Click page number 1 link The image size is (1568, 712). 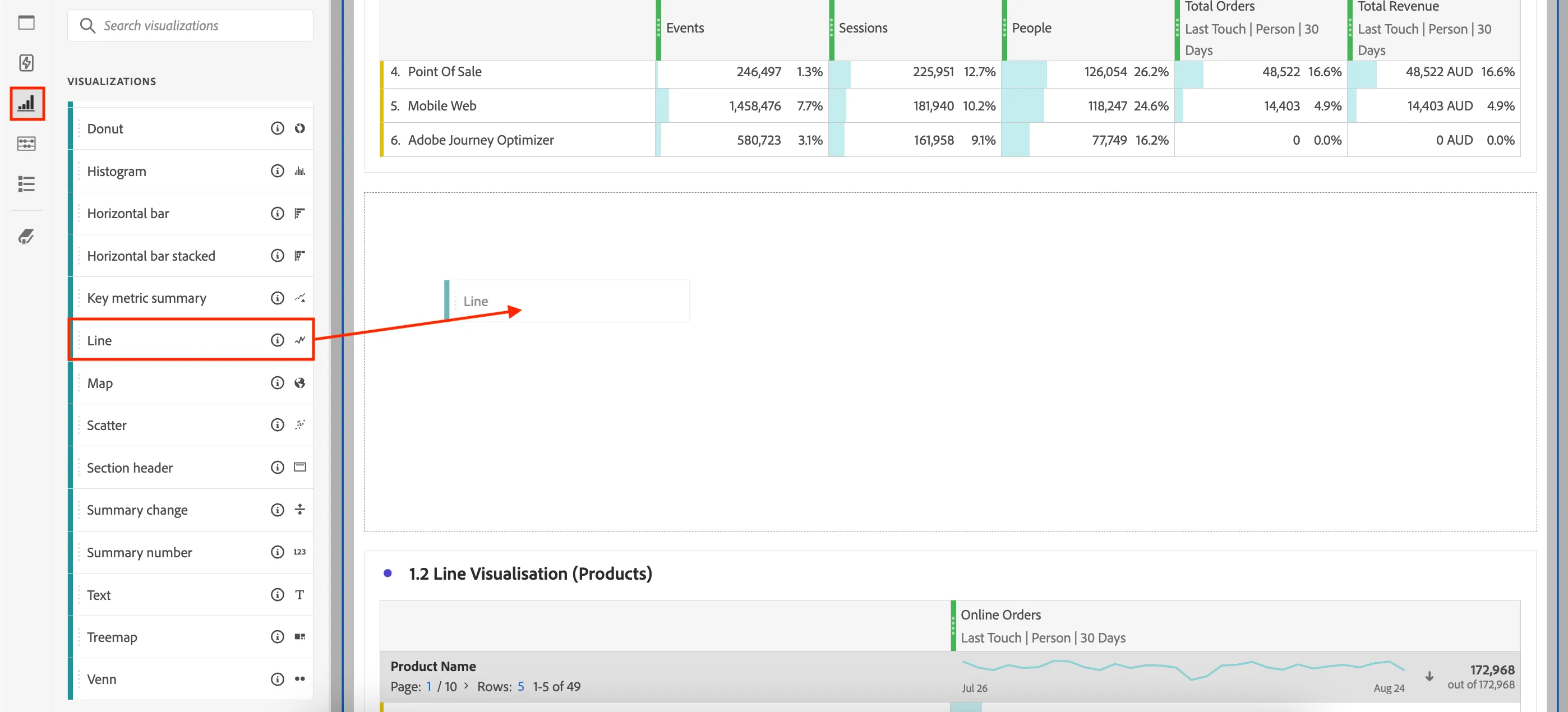pyautogui.click(x=429, y=686)
